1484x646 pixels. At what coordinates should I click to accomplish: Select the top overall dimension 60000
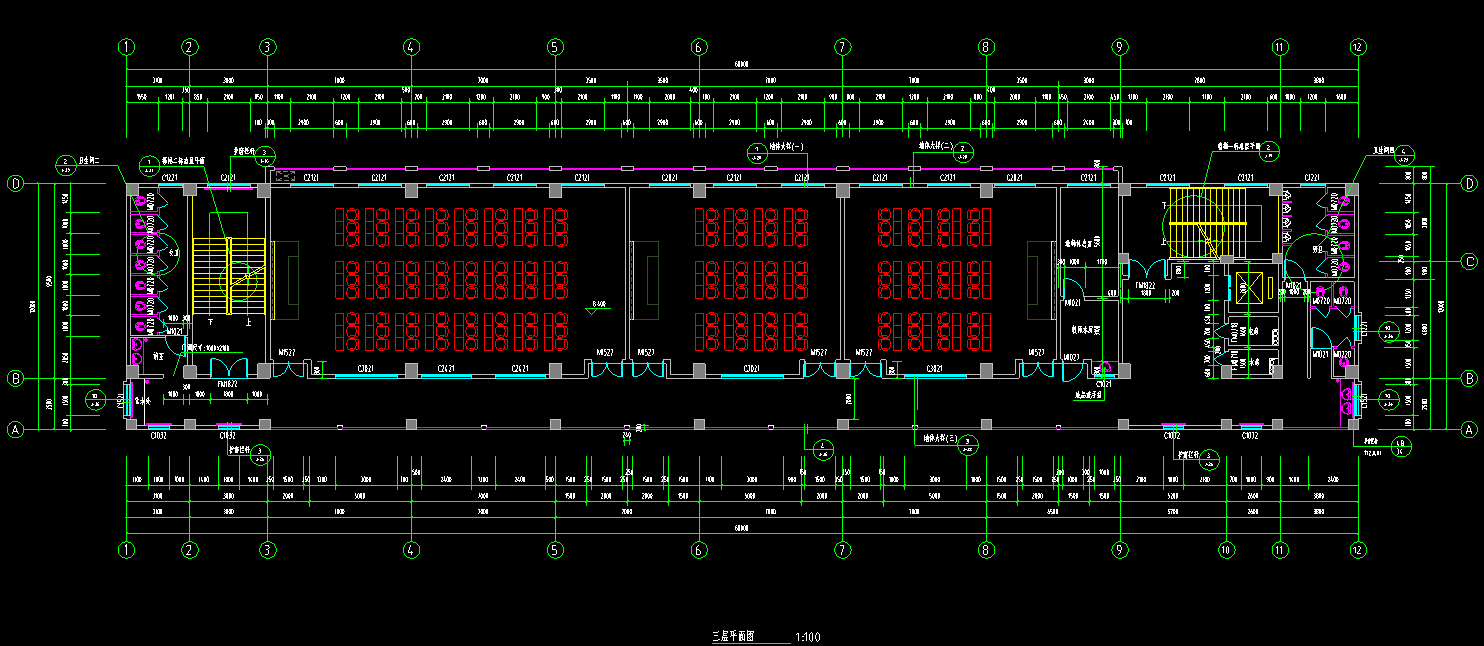click(741, 64)
